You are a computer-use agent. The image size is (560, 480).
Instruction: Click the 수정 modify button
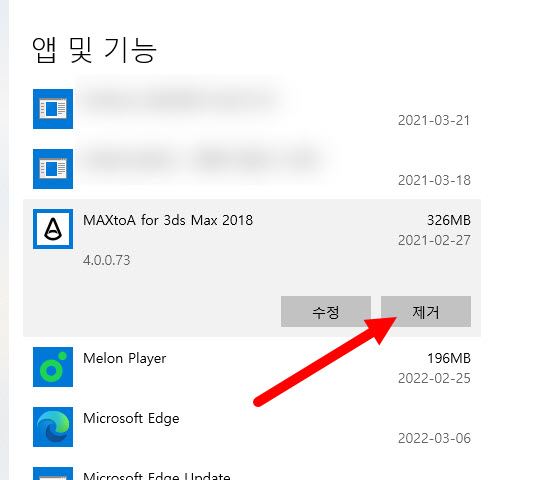tap(326, 311)
